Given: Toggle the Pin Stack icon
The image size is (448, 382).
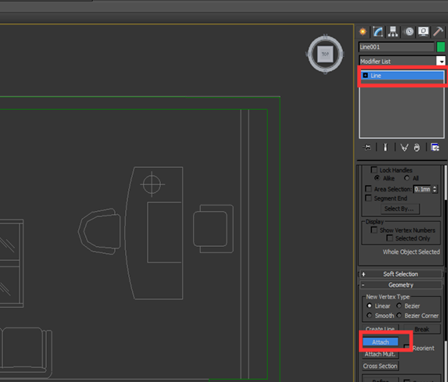Looking at the screenshot, I should [367, 147].
